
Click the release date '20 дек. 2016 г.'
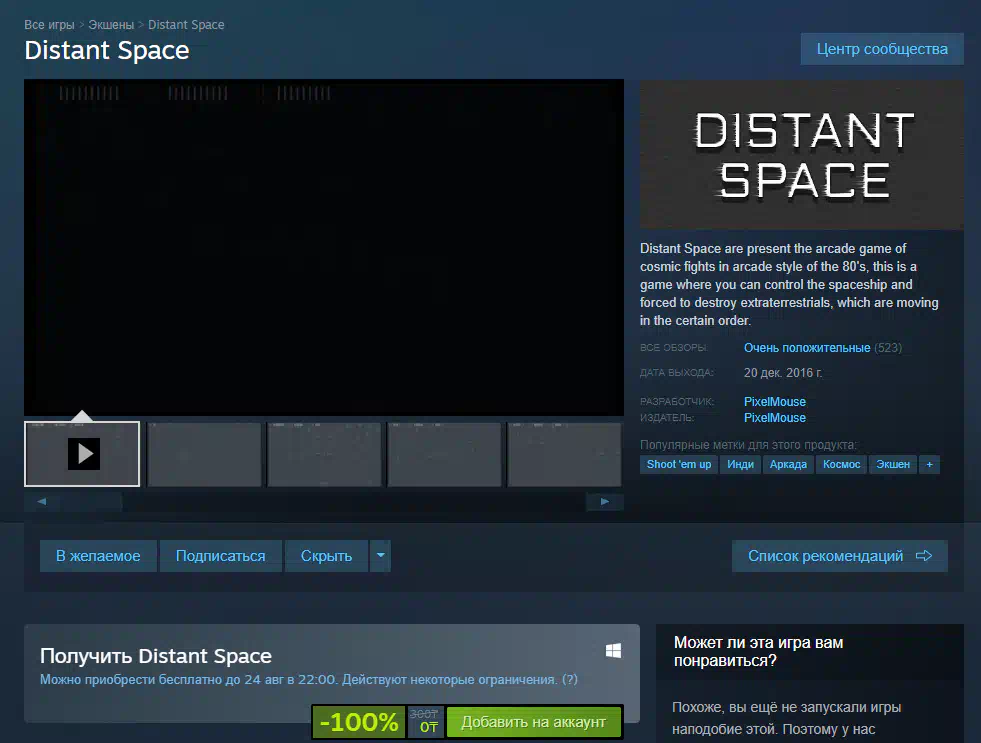(x=783, y=373)
